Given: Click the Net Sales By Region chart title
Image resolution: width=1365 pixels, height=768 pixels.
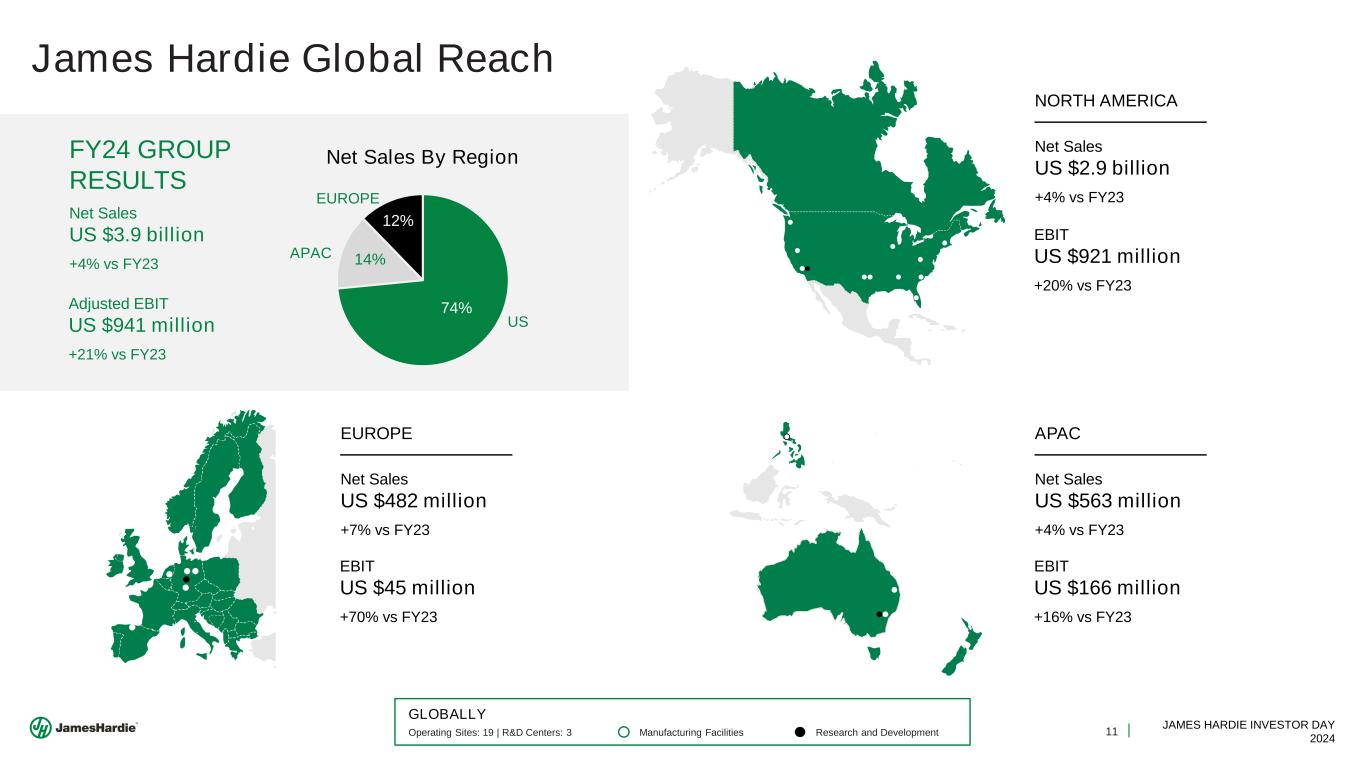Looking at the screenshot, I should click(422, 157).
